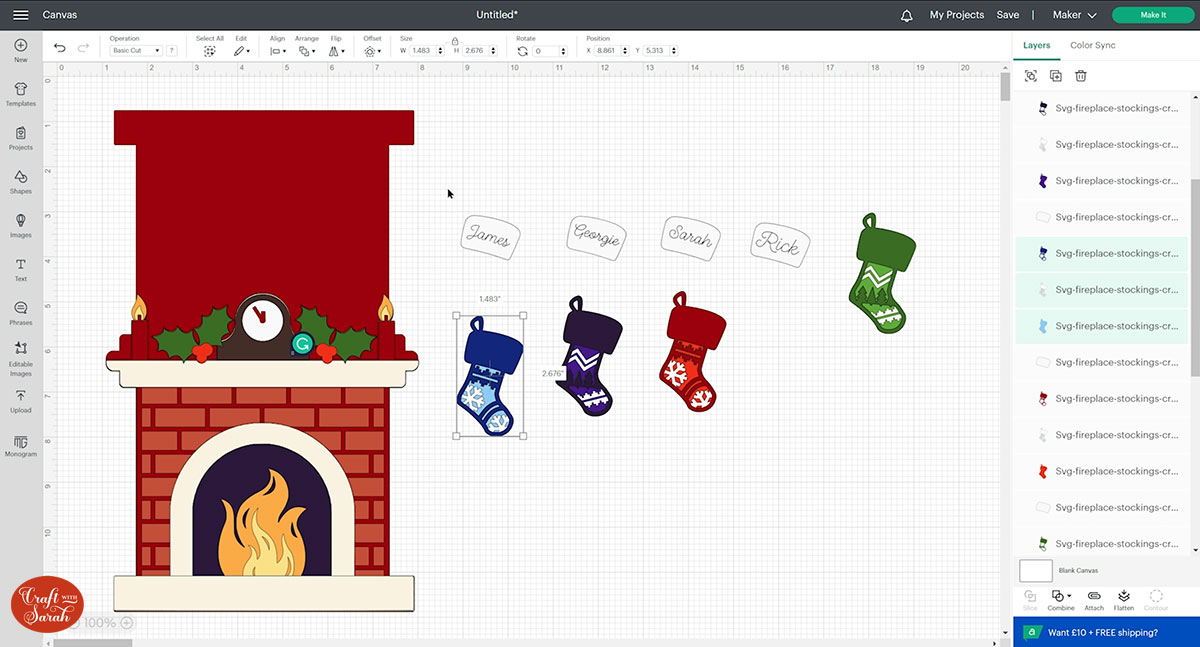Open the notifications bell
Viewport: 1200px width, 647px height.
tap(906, 15)
